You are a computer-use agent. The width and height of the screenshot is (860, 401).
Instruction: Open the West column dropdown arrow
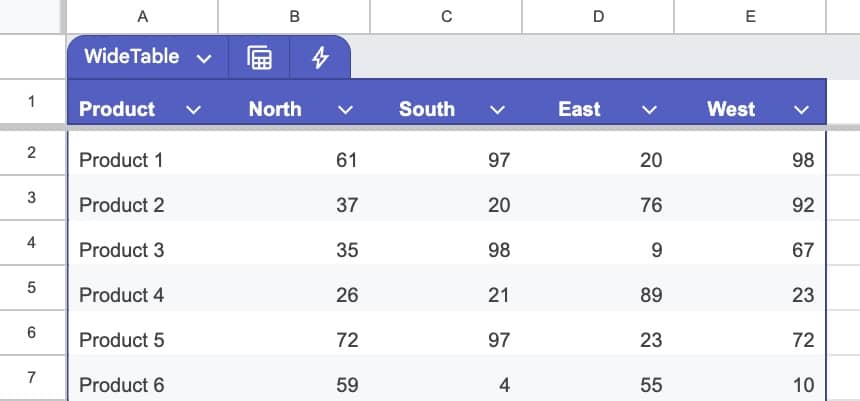[801, 110]
